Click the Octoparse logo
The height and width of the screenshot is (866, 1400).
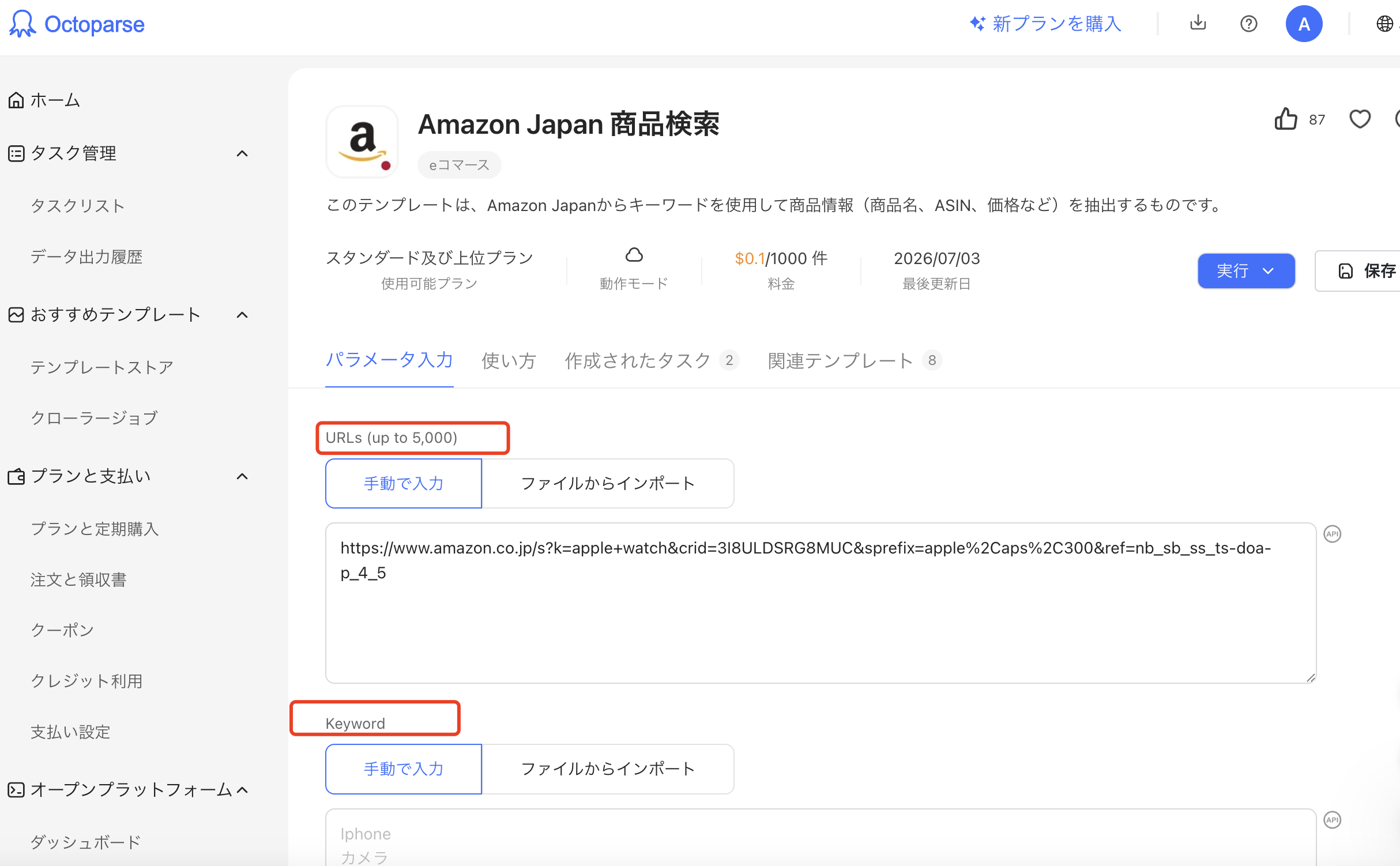point(77,24)
